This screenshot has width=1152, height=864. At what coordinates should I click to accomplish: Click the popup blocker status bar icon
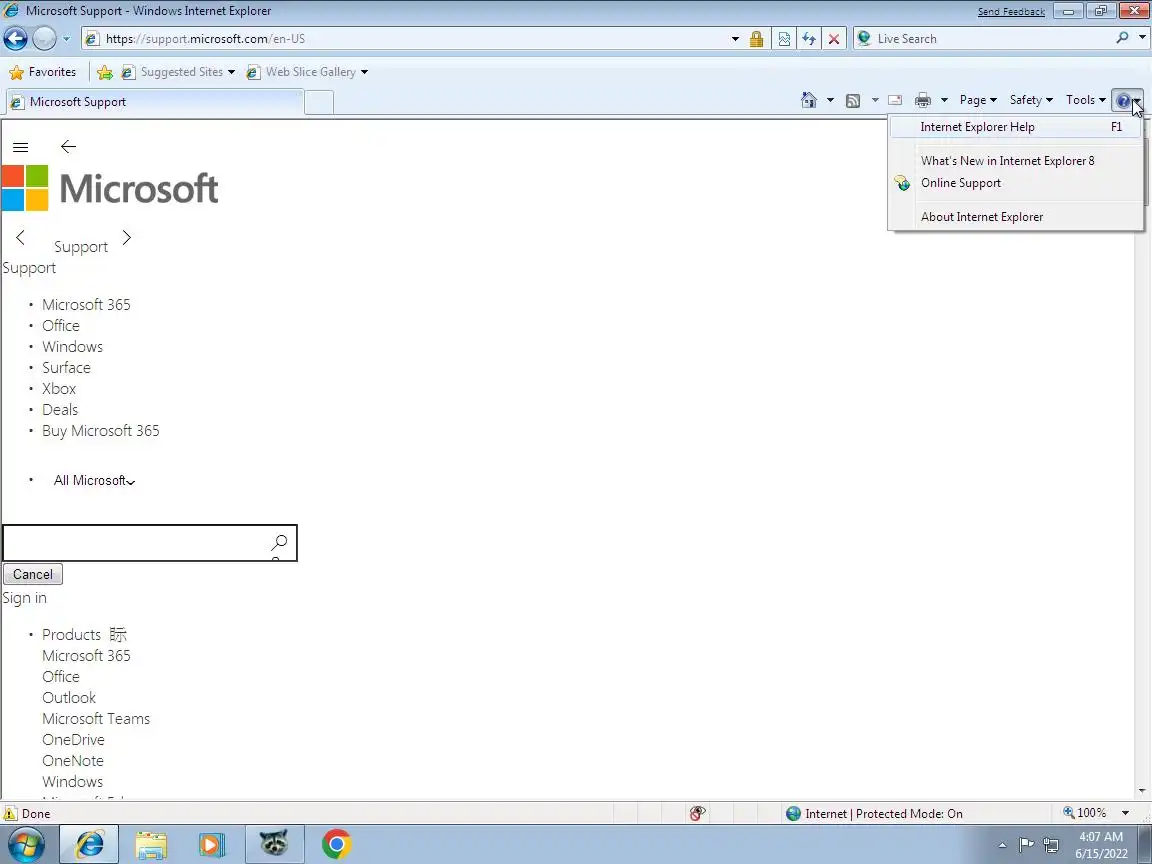[697, 813]
